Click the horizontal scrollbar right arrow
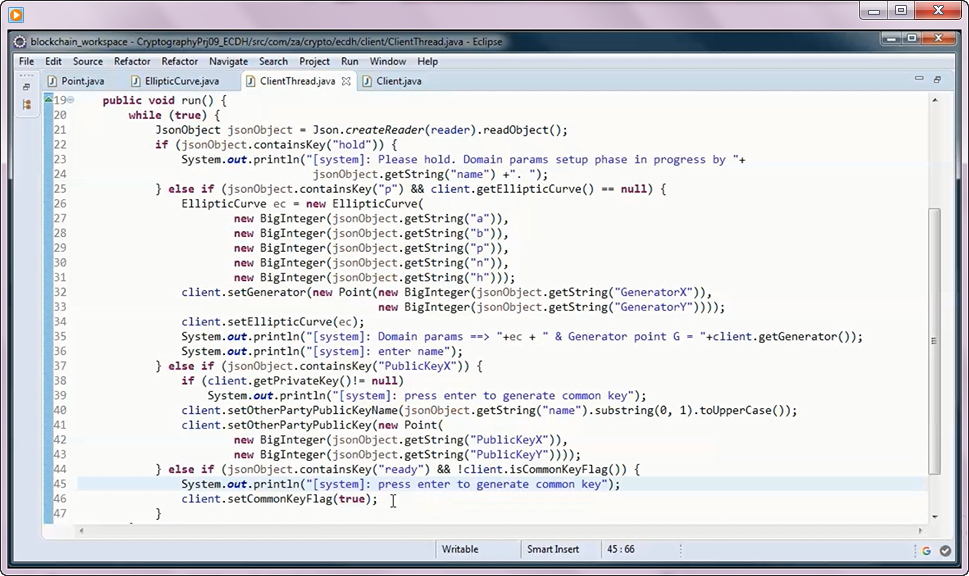 click(x=920, y=530)
